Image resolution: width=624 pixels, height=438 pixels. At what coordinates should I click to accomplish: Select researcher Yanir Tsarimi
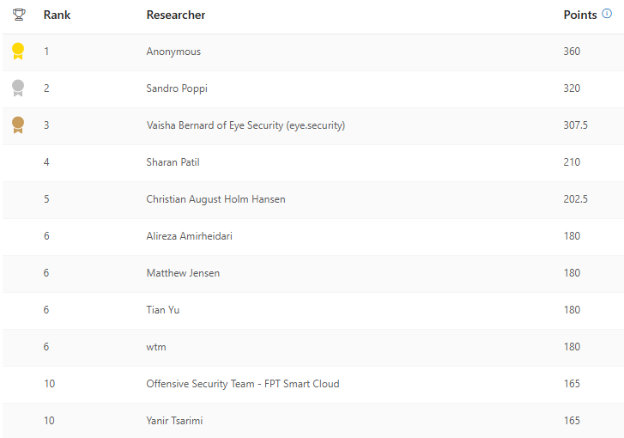(175, 421)
